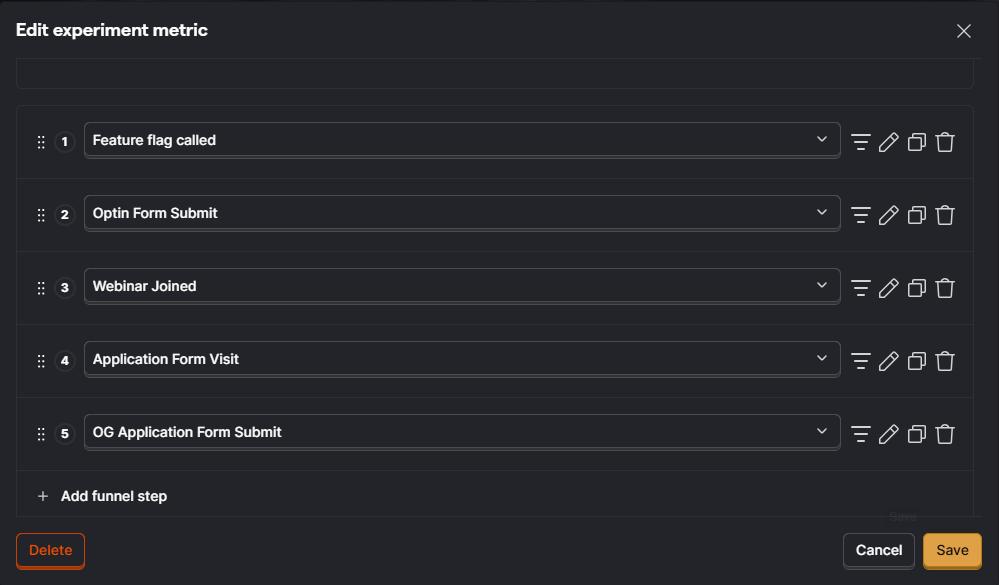Save the experiment metric
The width and height of the screenshot is (999, 585).
[952, 550]
